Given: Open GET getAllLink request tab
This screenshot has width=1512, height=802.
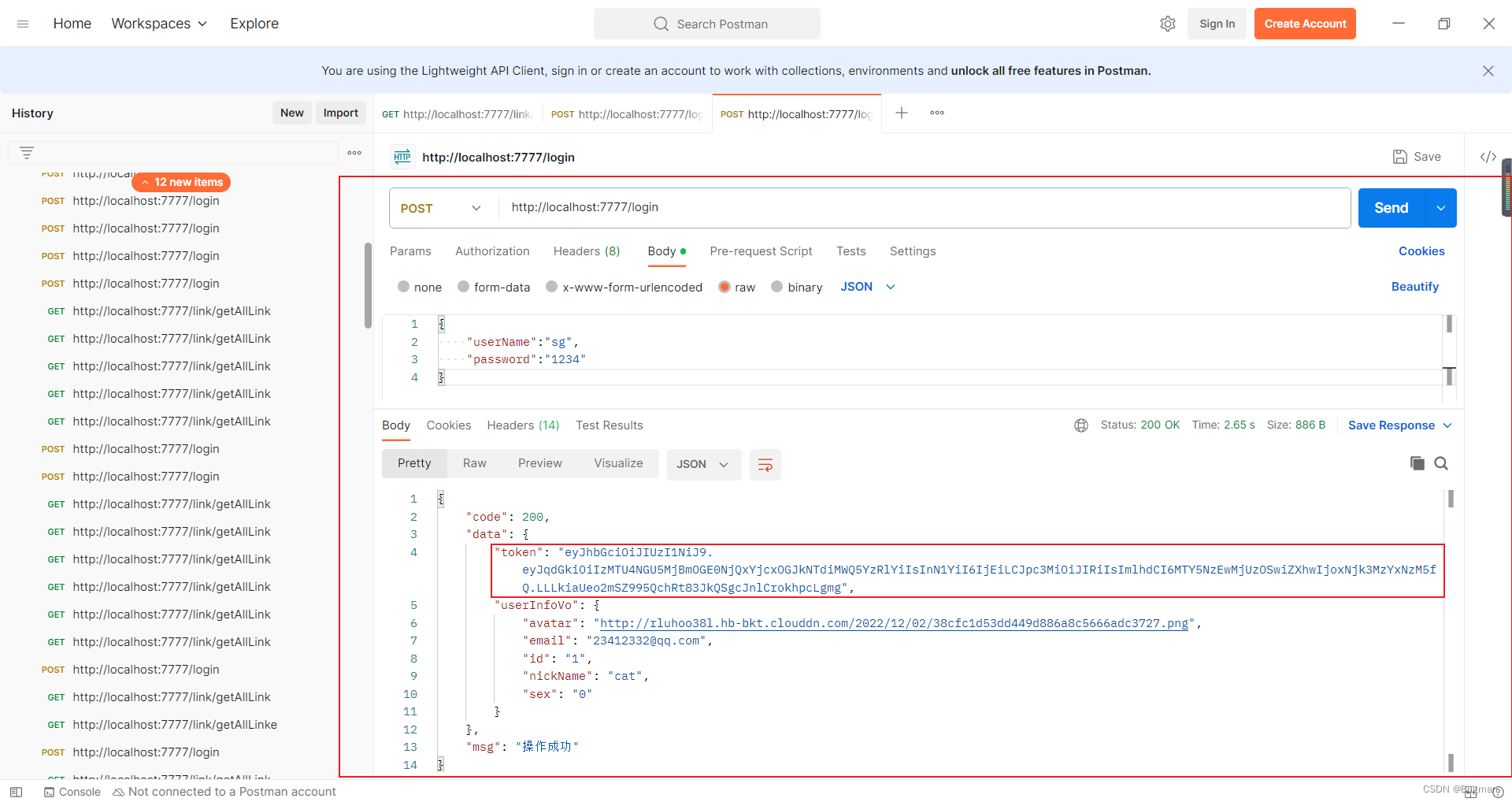Looking at the screenshot, I should [458, 114].
